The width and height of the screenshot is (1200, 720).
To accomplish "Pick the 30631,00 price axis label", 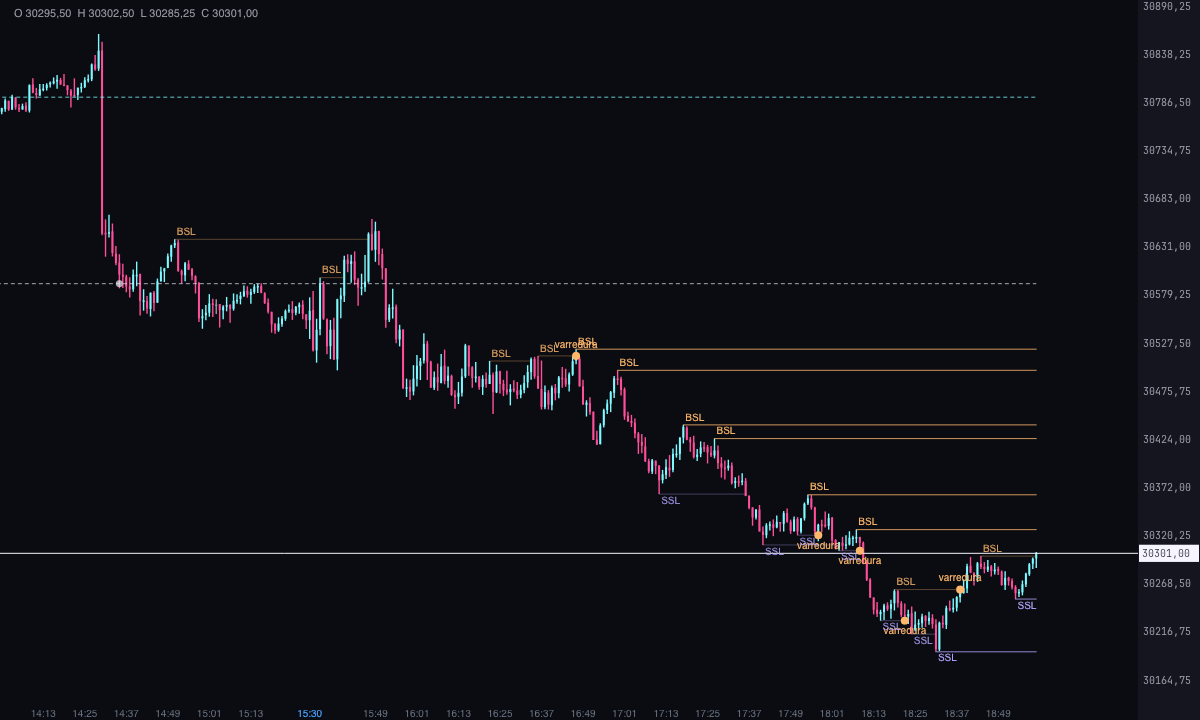I will click(x=1166, y=246).
